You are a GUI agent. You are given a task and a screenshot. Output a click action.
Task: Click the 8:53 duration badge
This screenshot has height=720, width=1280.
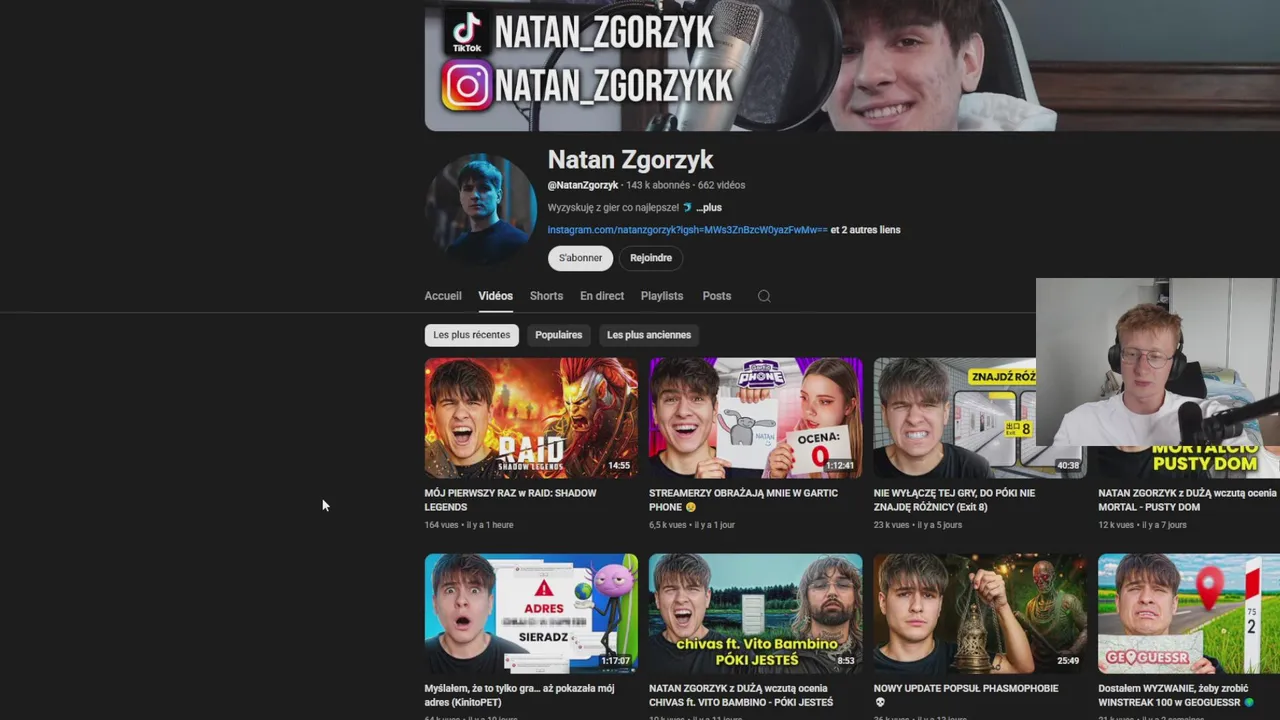[x=846, y=661]
